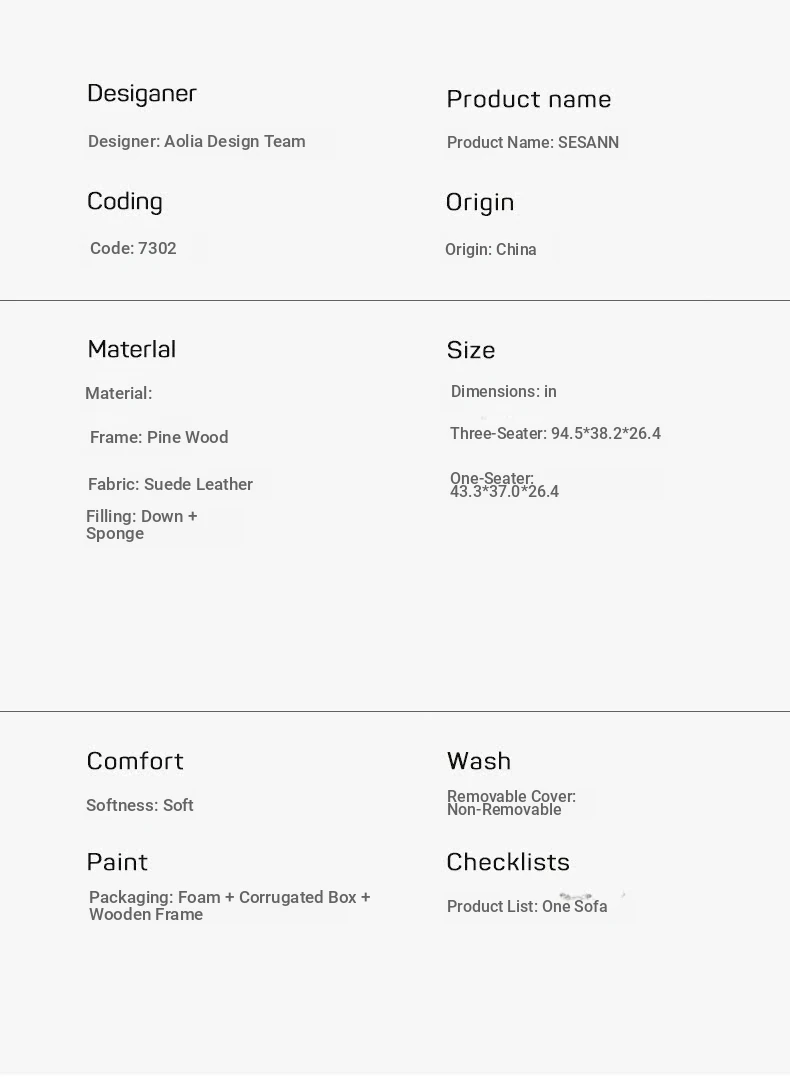790x1077 pixels.
Task: Click the "Desiganer" section heading
Action: click(x=142, y=93)
